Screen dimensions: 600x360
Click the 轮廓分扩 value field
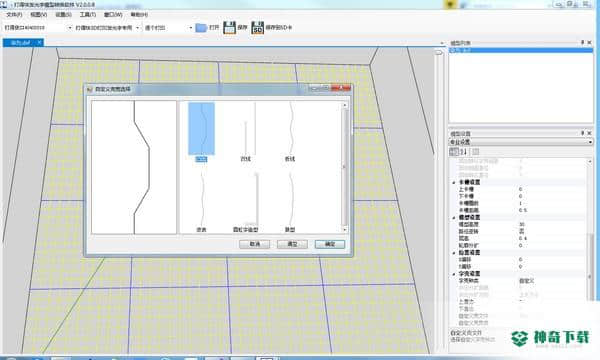(551, 246)
